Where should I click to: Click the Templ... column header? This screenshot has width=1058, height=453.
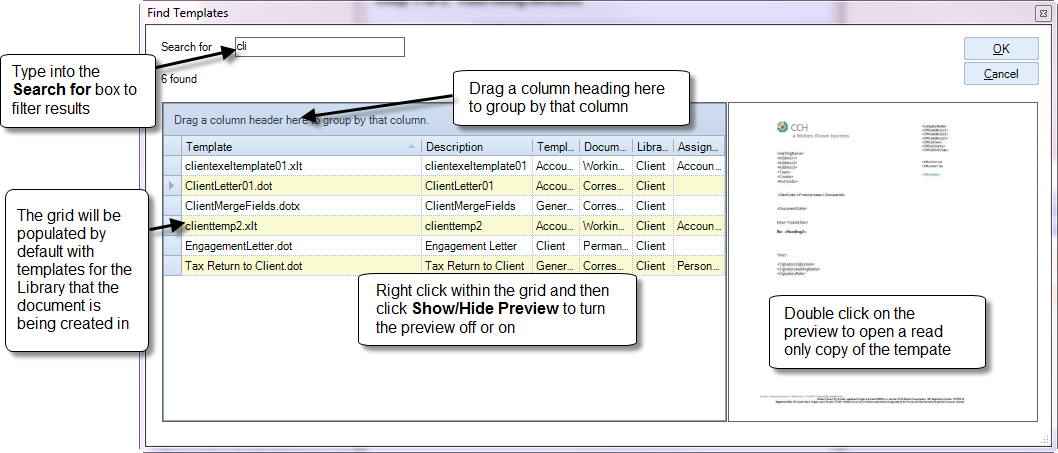pos(556,146)
